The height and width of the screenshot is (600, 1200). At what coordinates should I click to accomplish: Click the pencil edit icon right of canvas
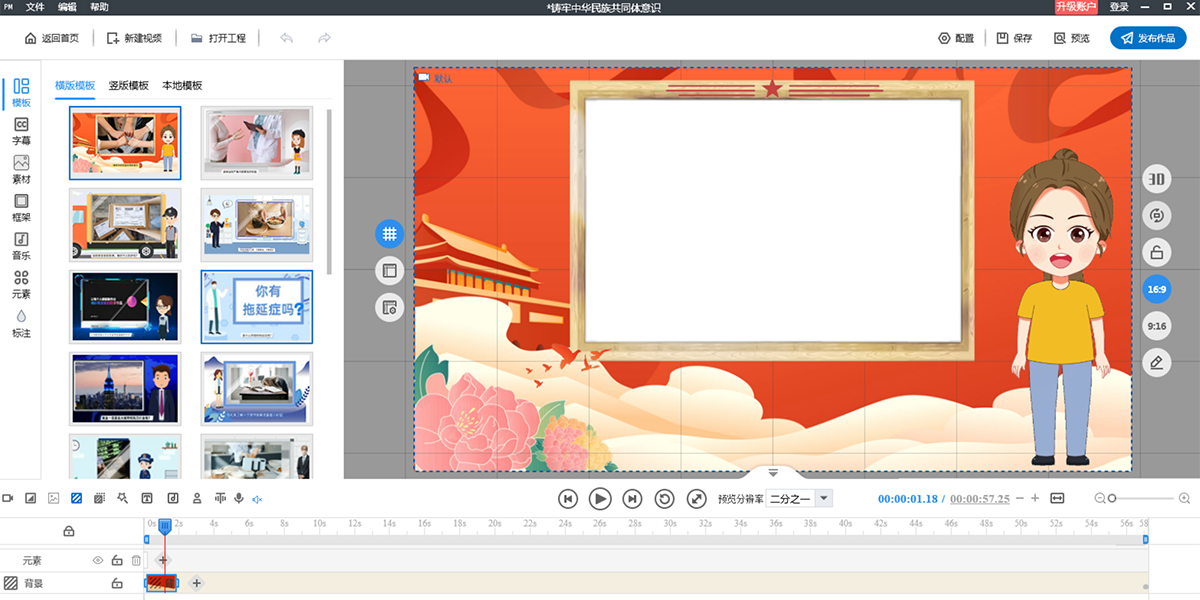coord(1157,362)
